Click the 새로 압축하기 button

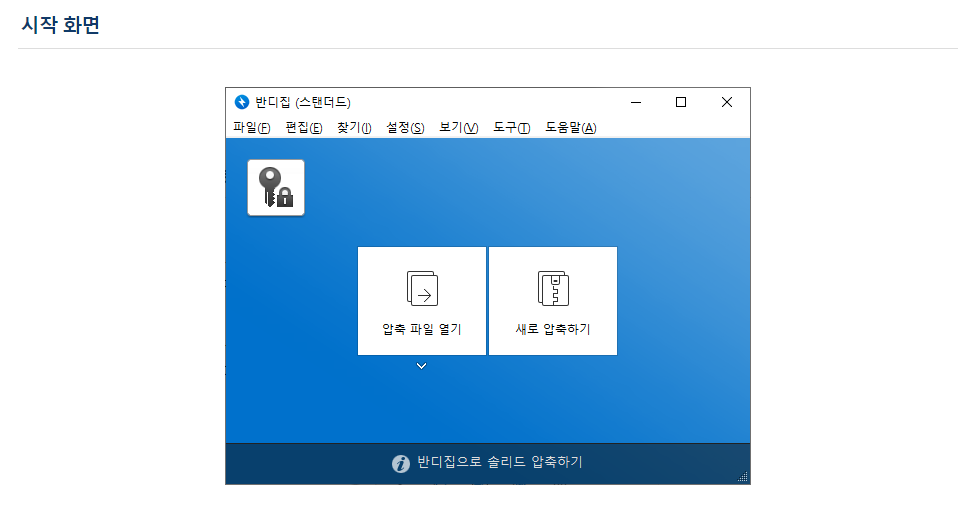coord(553,301)
